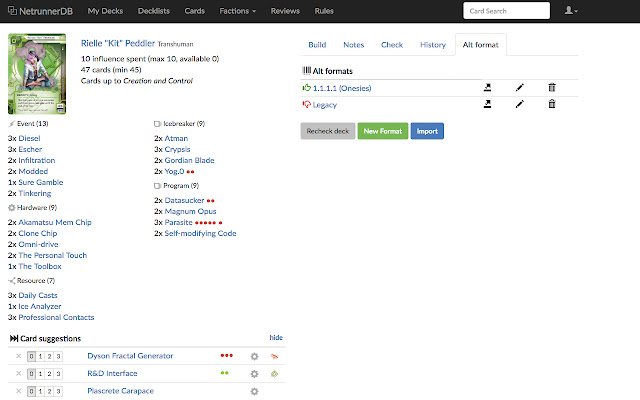Open Reviews in the navbar
The image size is (640, 400).
click(285, 11)
